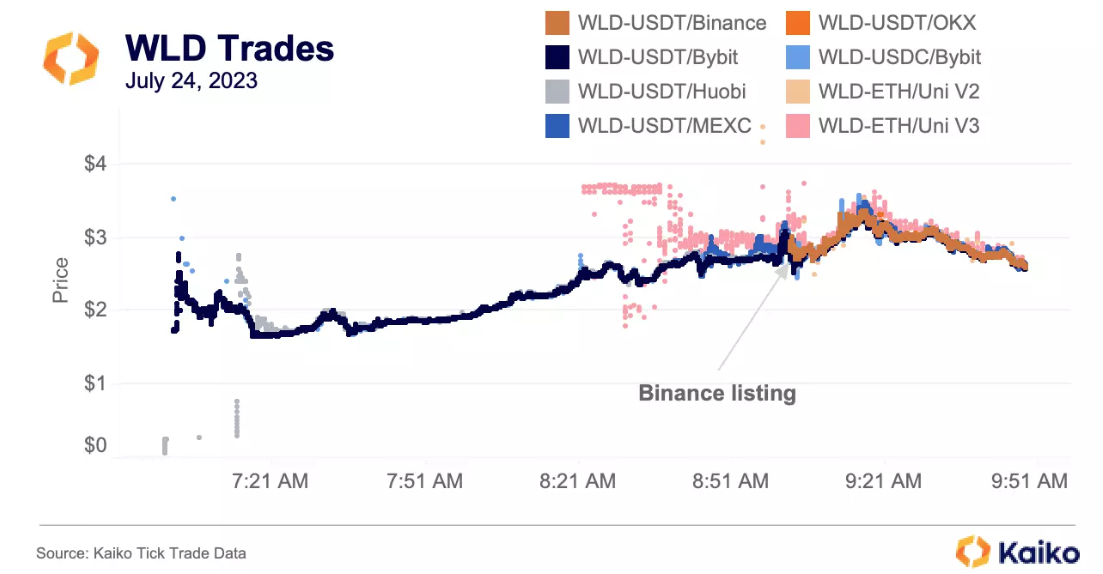This screenshot has width=1103, height=574.
Task: Click the WLD-USDT/Bybit dark navy legend swatch
Action: tap(555, 57)
